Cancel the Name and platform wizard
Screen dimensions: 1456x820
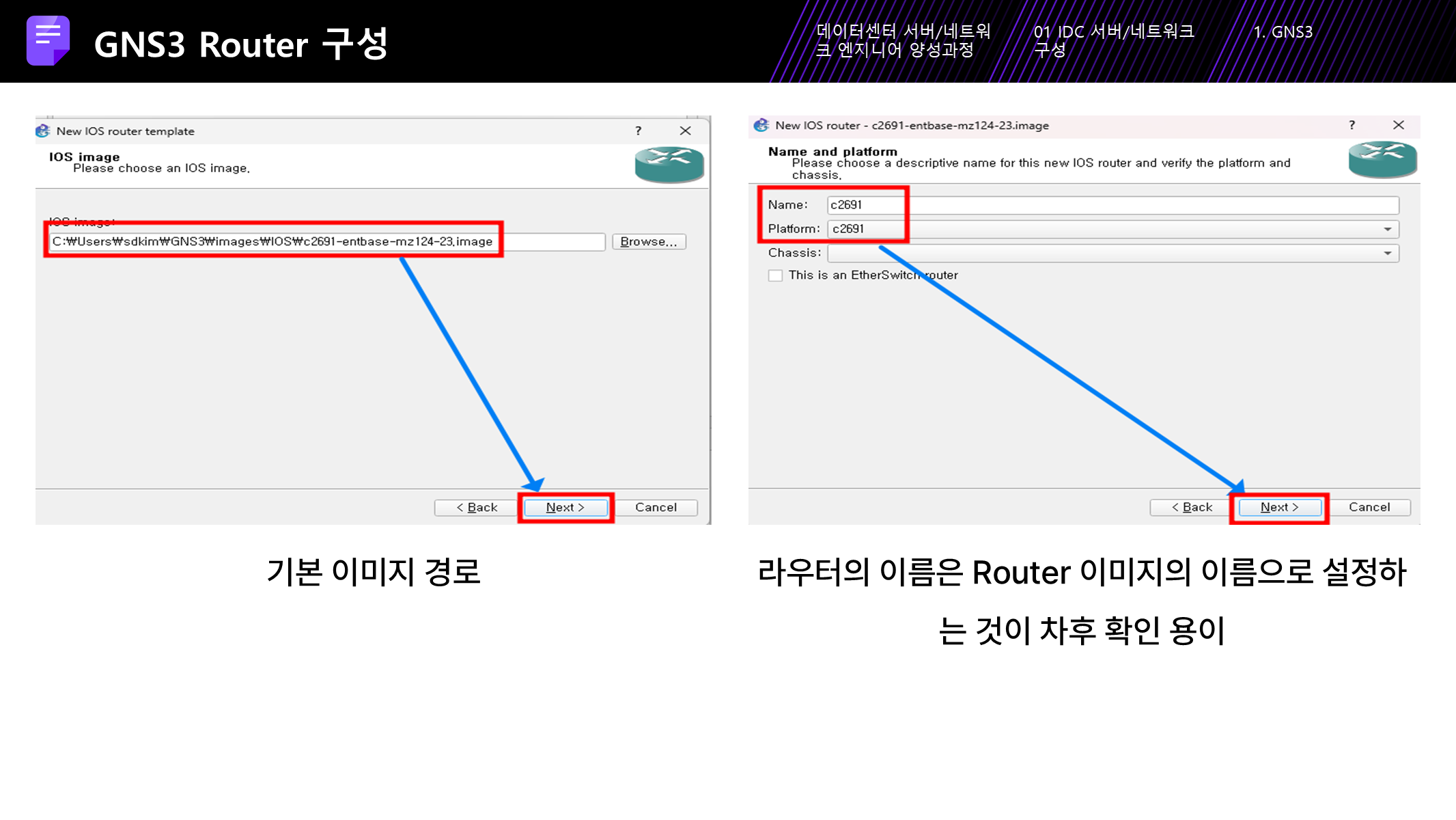pos(1369,507)
